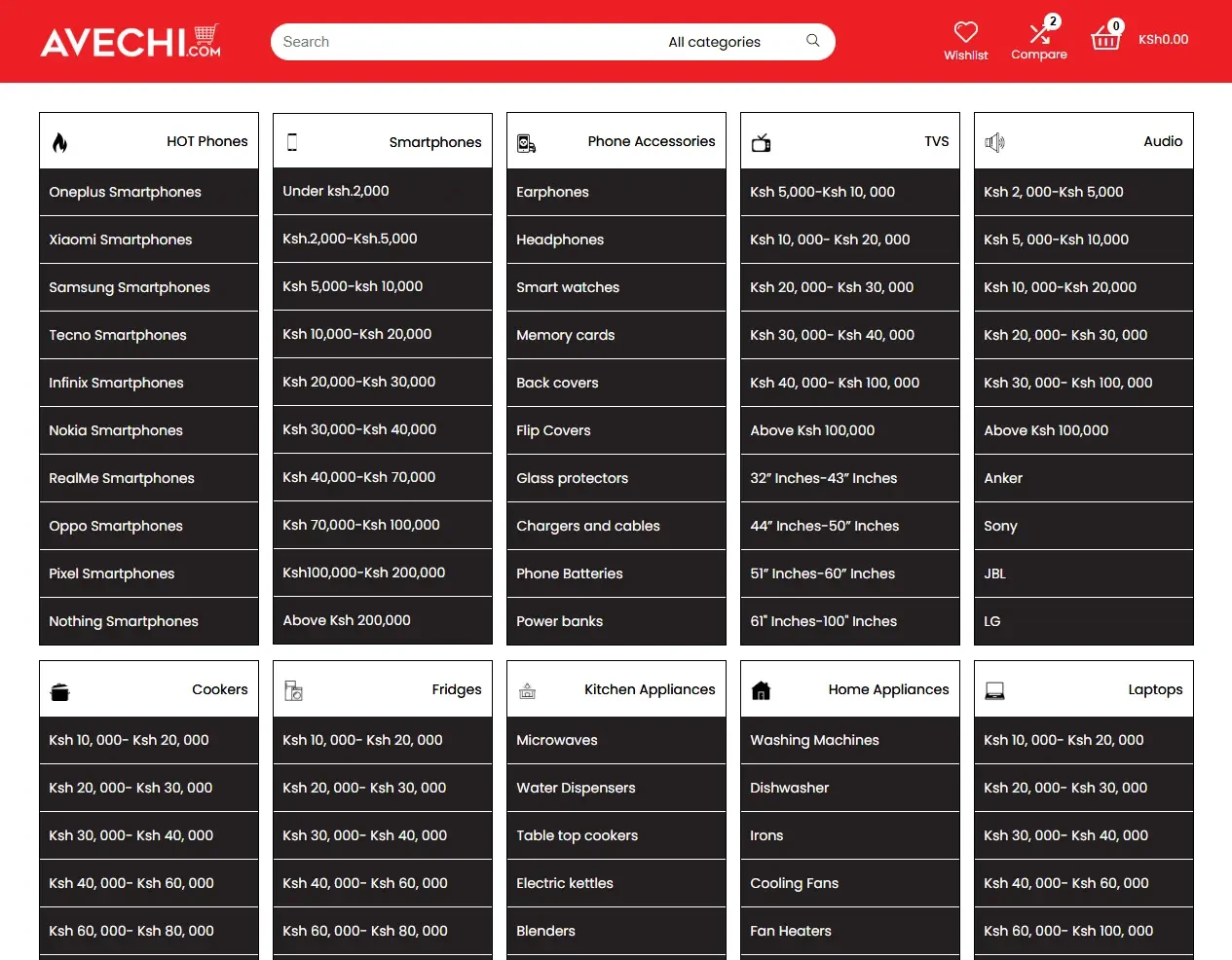This screenshot has width=1232, height=960.
Task: Click the TVS television icon
Action: tap(761, 143)
